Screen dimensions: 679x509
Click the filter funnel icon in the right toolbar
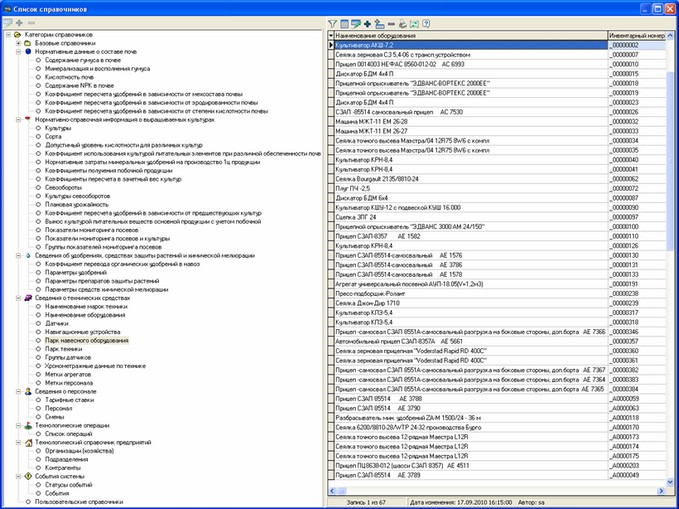pyautogui.click(x=333, y=23)
